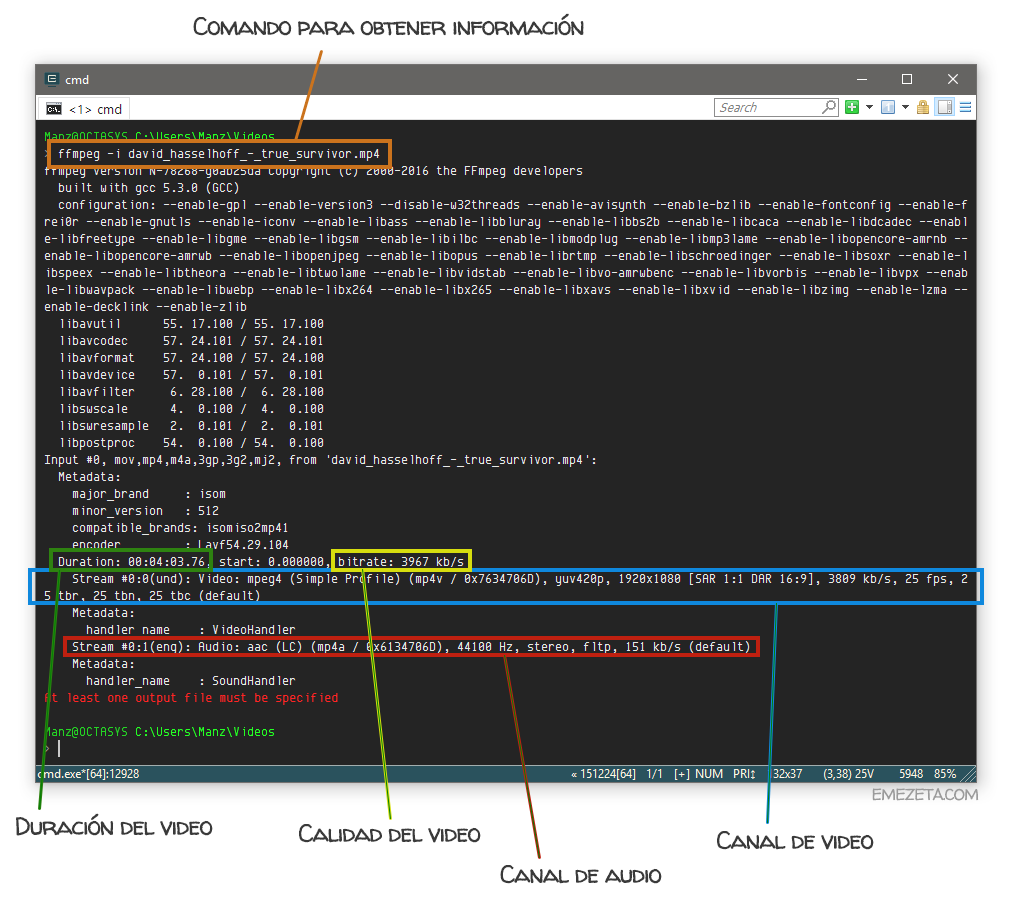Click the magnifier icon in Search box
This screenshot has width=1024, height=900.
point(829,106)
